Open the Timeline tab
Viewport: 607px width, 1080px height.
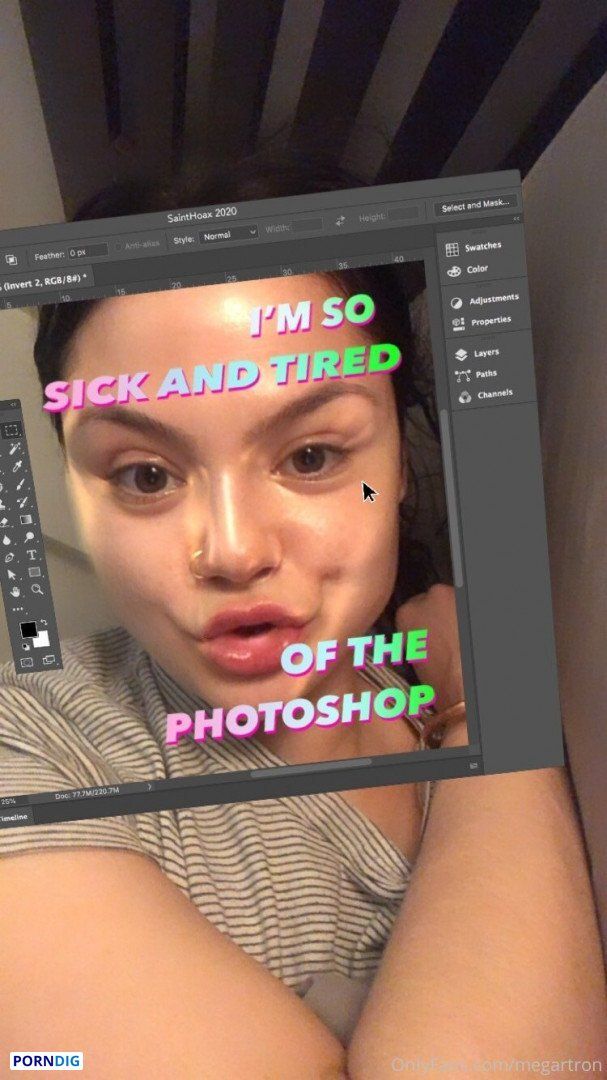pos(14,818)
